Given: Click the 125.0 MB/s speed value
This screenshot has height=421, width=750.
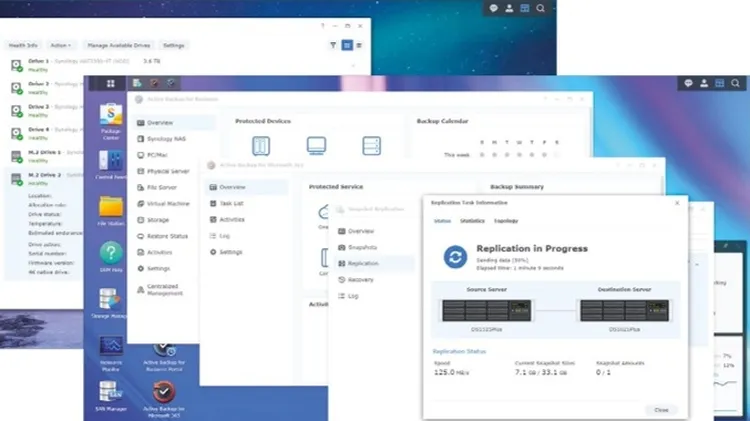Looking at the screenshot, I should [451, 372].
